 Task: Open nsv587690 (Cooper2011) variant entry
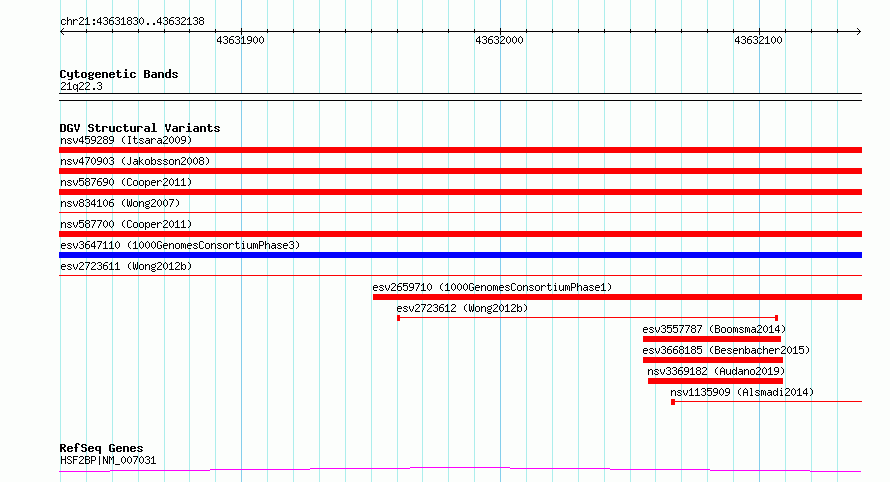tap(126, 182)
